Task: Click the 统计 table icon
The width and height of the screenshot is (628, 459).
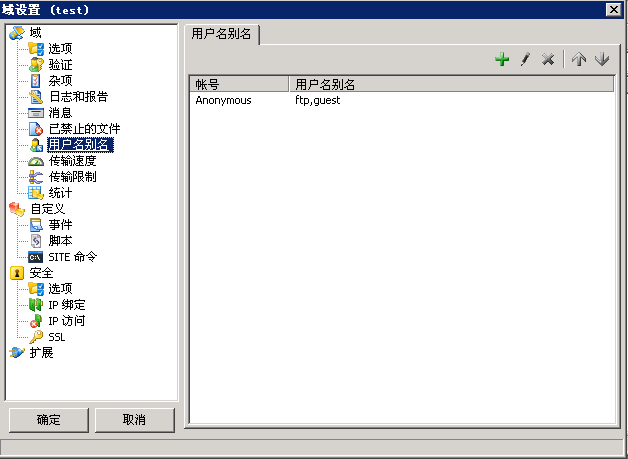Action: point(36,193)
